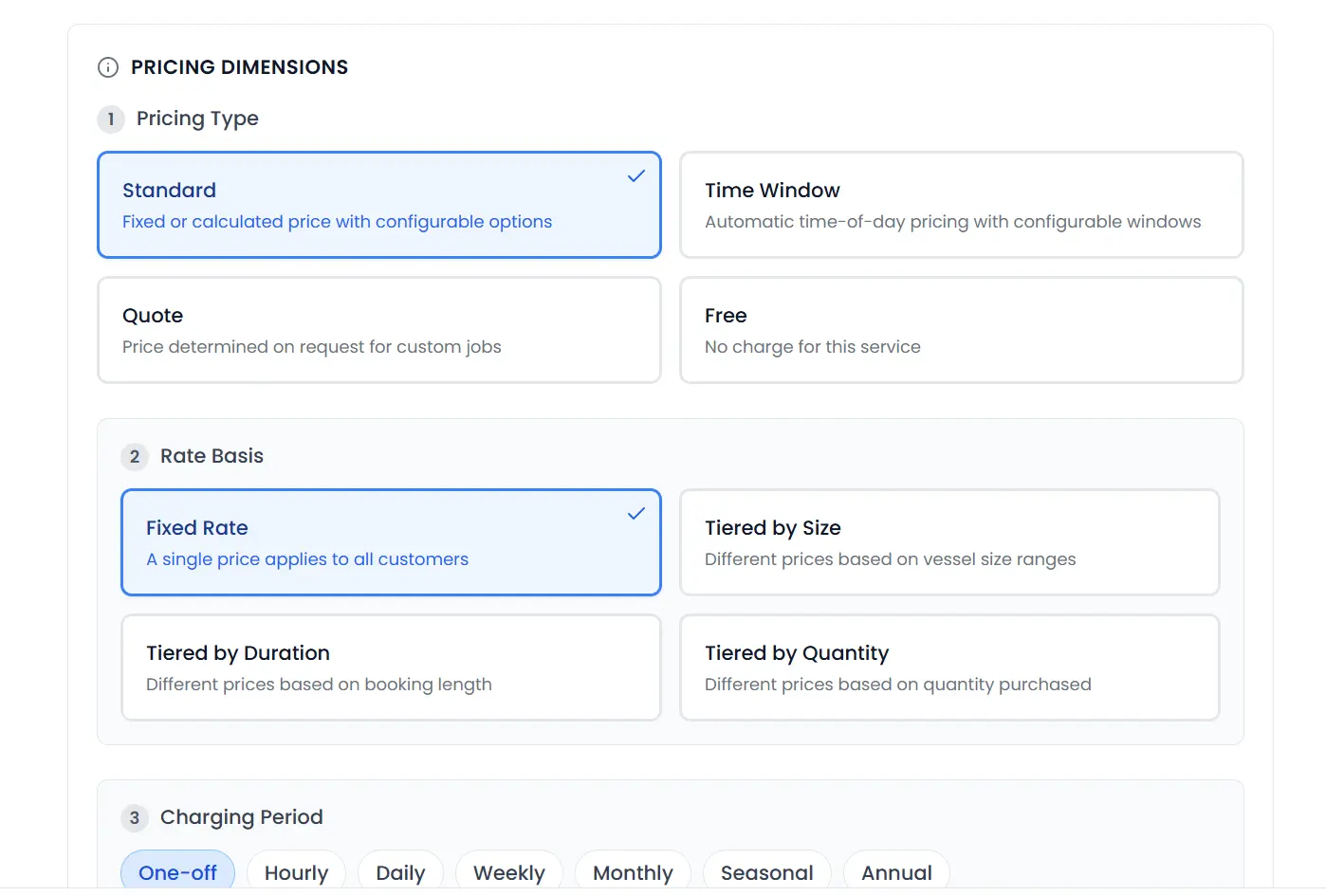Click the step 3 number badge
The height and width of the screenshot is (896, 1326).
(135, 817)
